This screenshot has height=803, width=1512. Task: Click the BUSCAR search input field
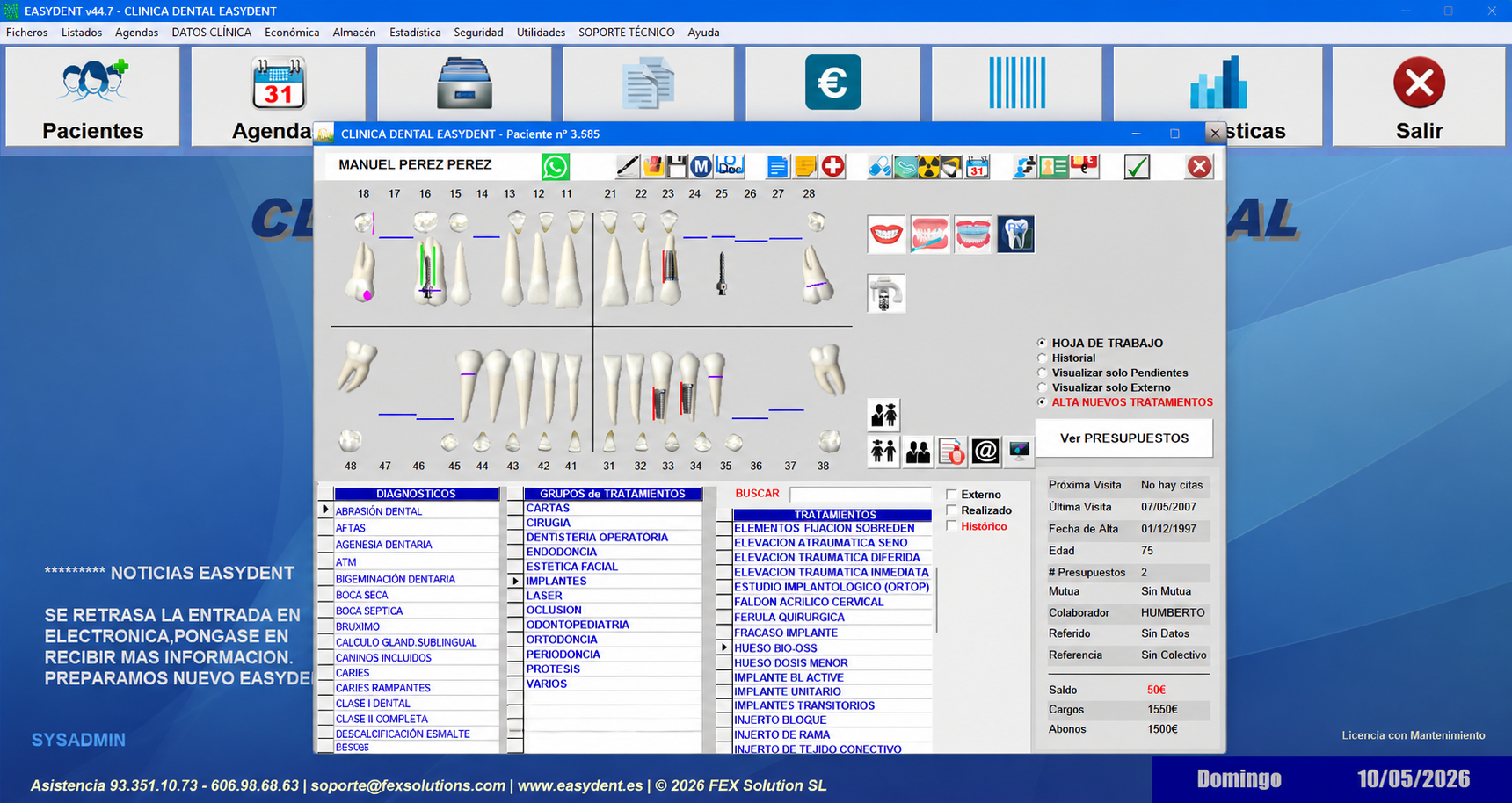pyautogui.click(x=860, y=494)
